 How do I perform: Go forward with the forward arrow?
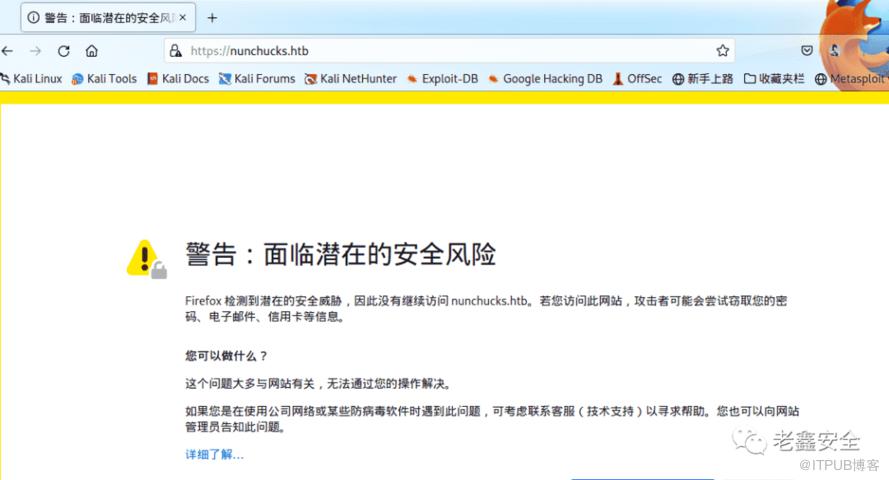click(35, 51)
